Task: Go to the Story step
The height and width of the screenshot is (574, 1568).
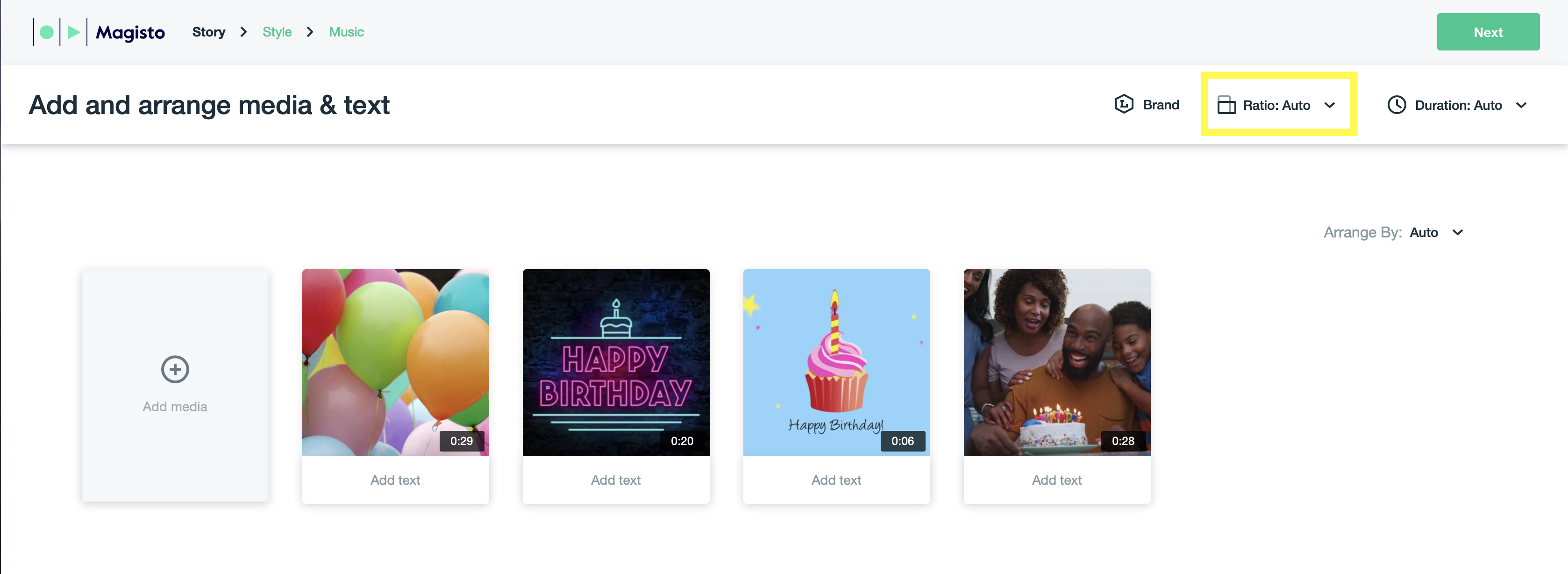Action: click(x=209, y=32)
